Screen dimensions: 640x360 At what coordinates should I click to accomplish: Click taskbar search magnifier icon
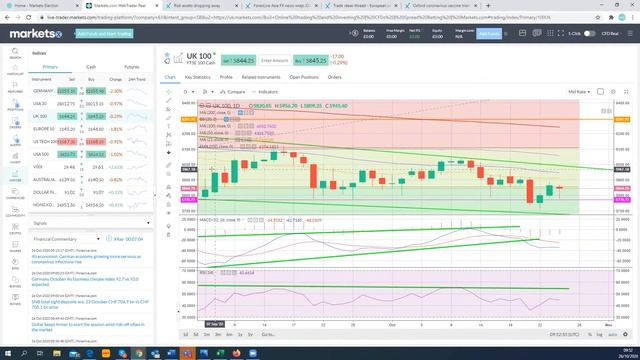pos(24,353)
